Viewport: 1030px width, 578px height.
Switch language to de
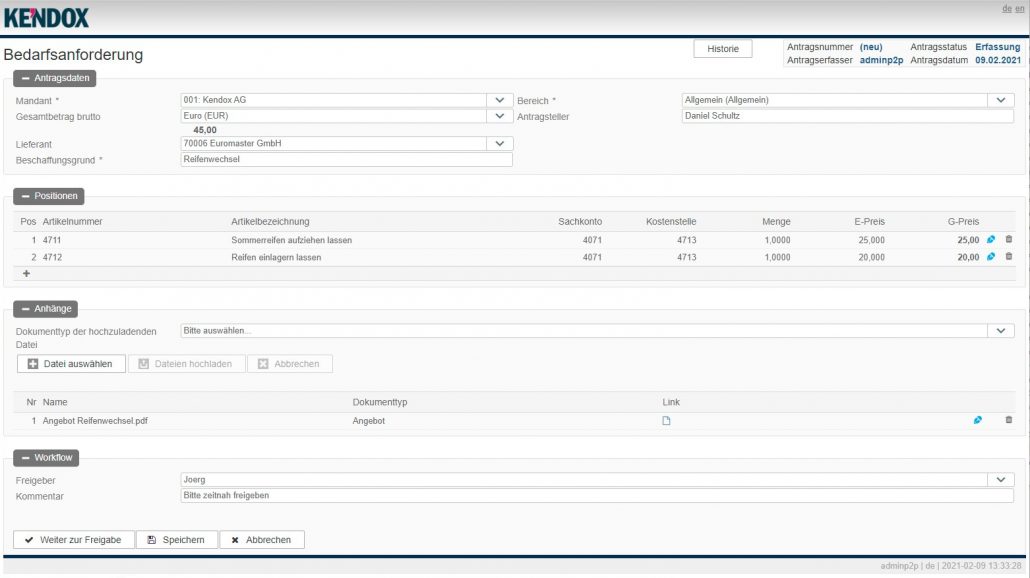tap(1006, 9)
